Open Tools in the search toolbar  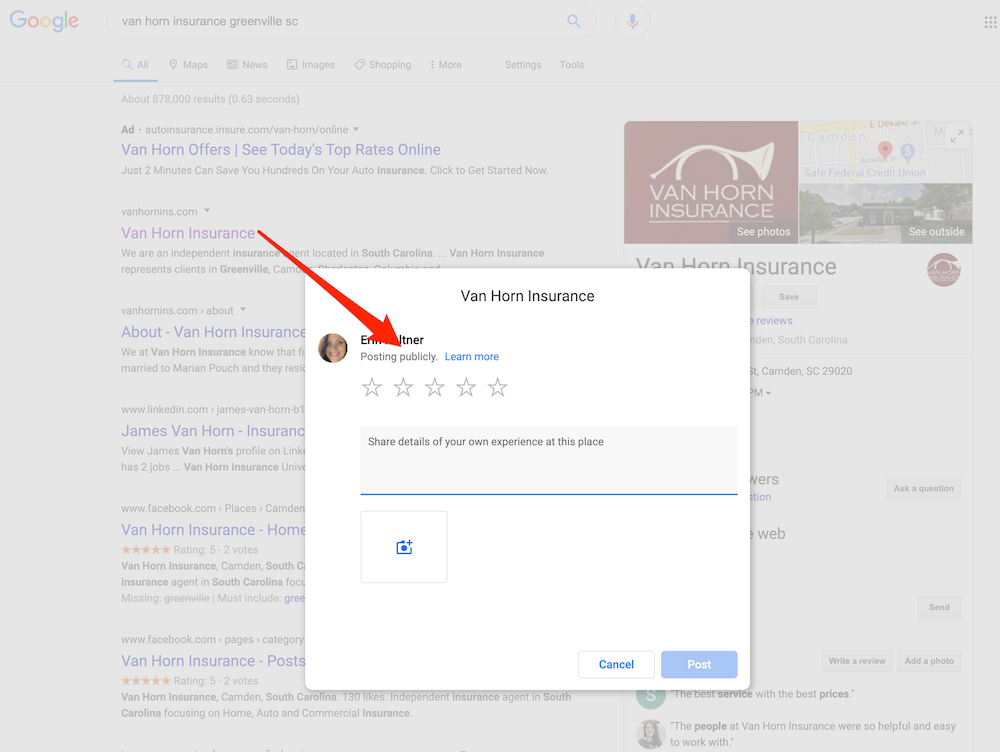(571, 65)
